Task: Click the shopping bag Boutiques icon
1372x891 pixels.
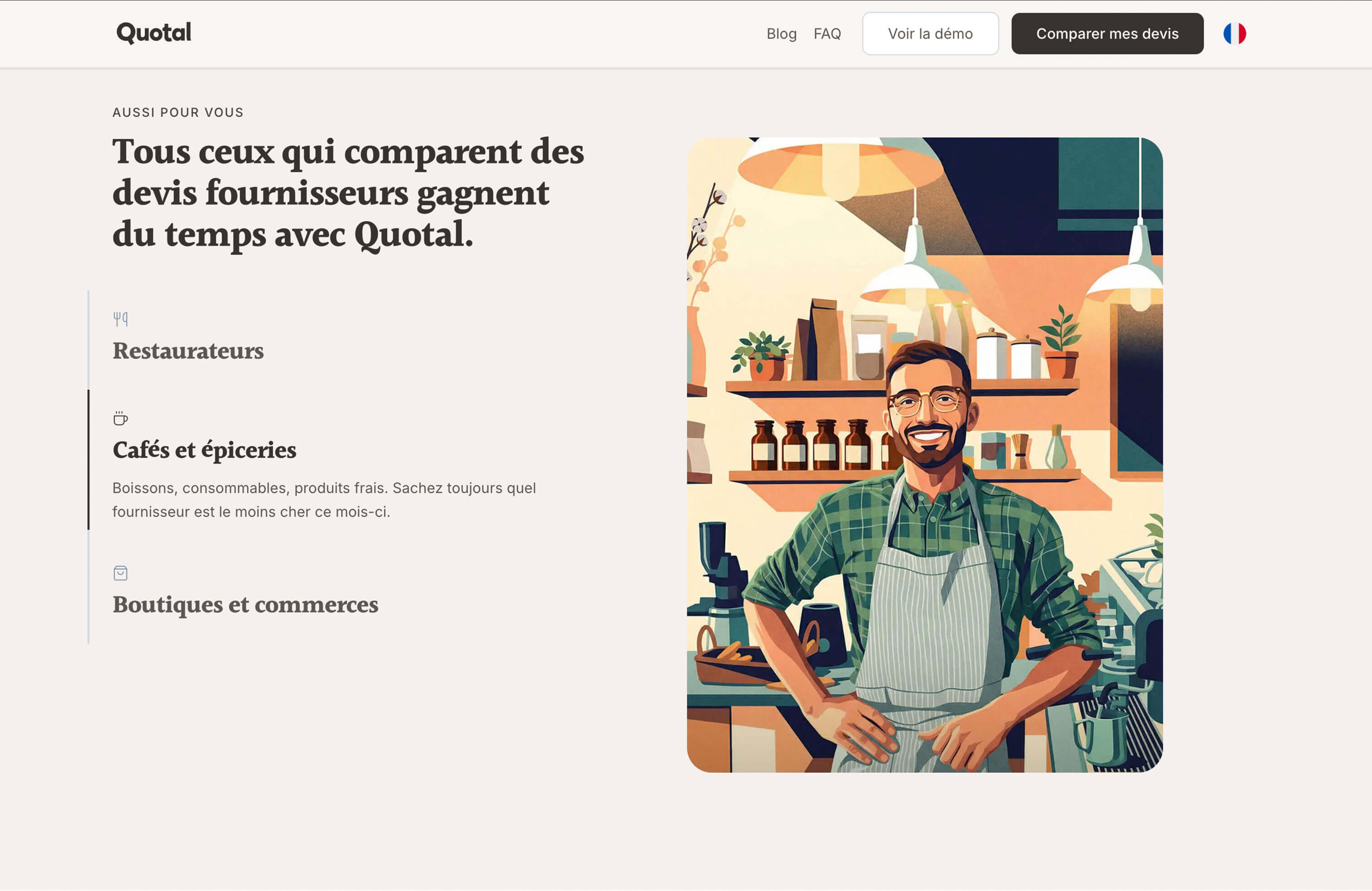Action: (121, 573)
